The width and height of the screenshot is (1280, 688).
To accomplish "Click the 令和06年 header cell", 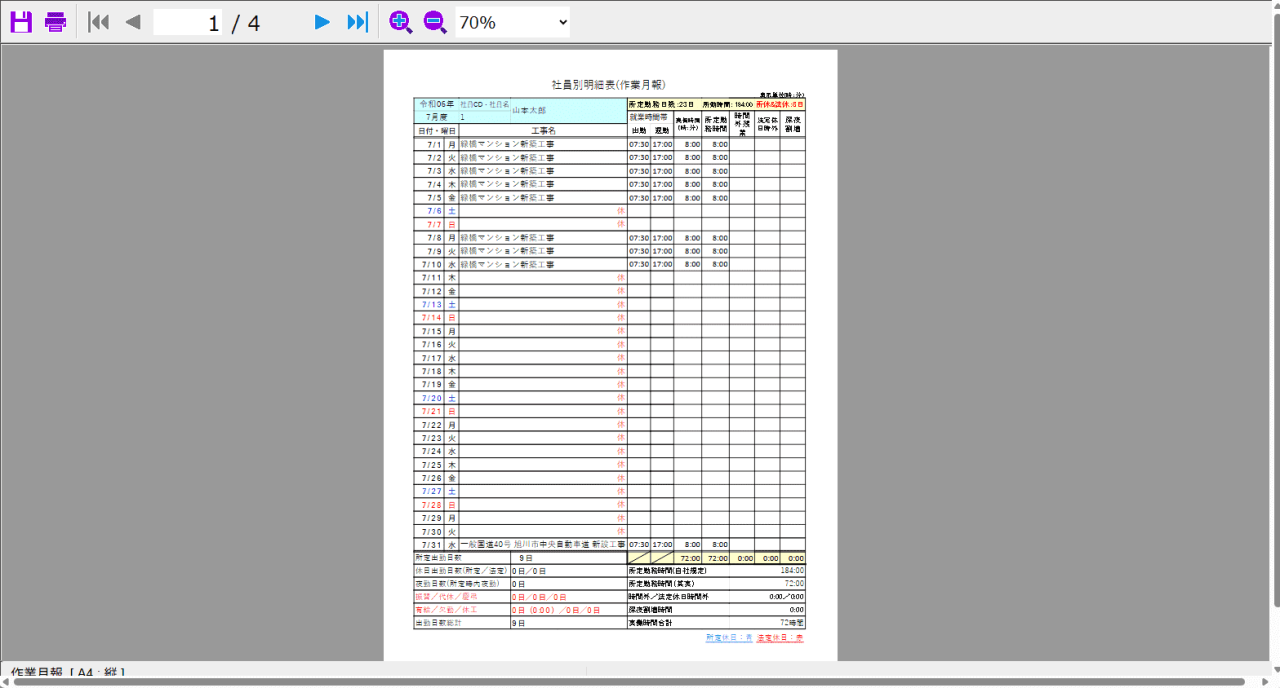I will pos(436,104).
